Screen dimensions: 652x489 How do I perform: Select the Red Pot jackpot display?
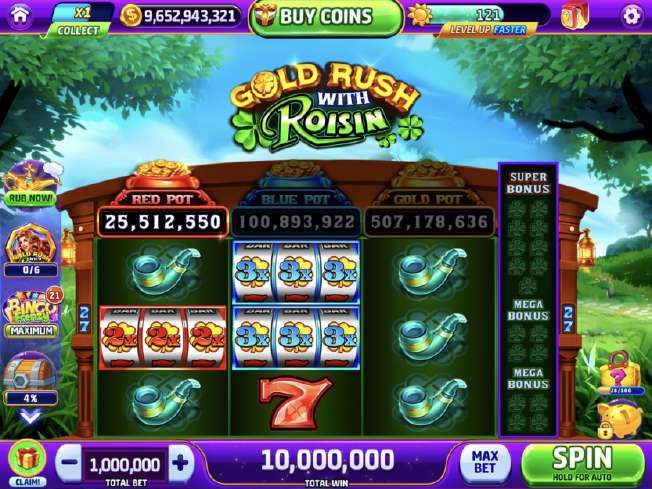point(163,222)
